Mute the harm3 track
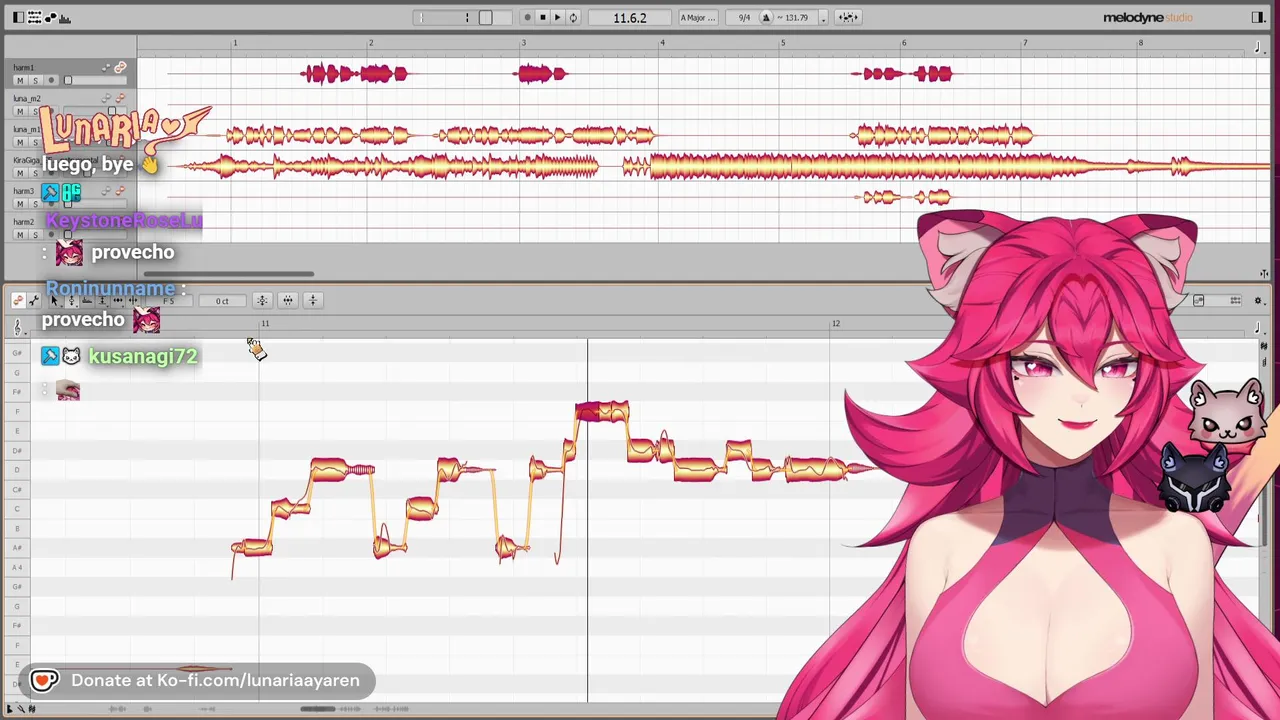The width and height of the screenshot is (1280, 720). 20,203
